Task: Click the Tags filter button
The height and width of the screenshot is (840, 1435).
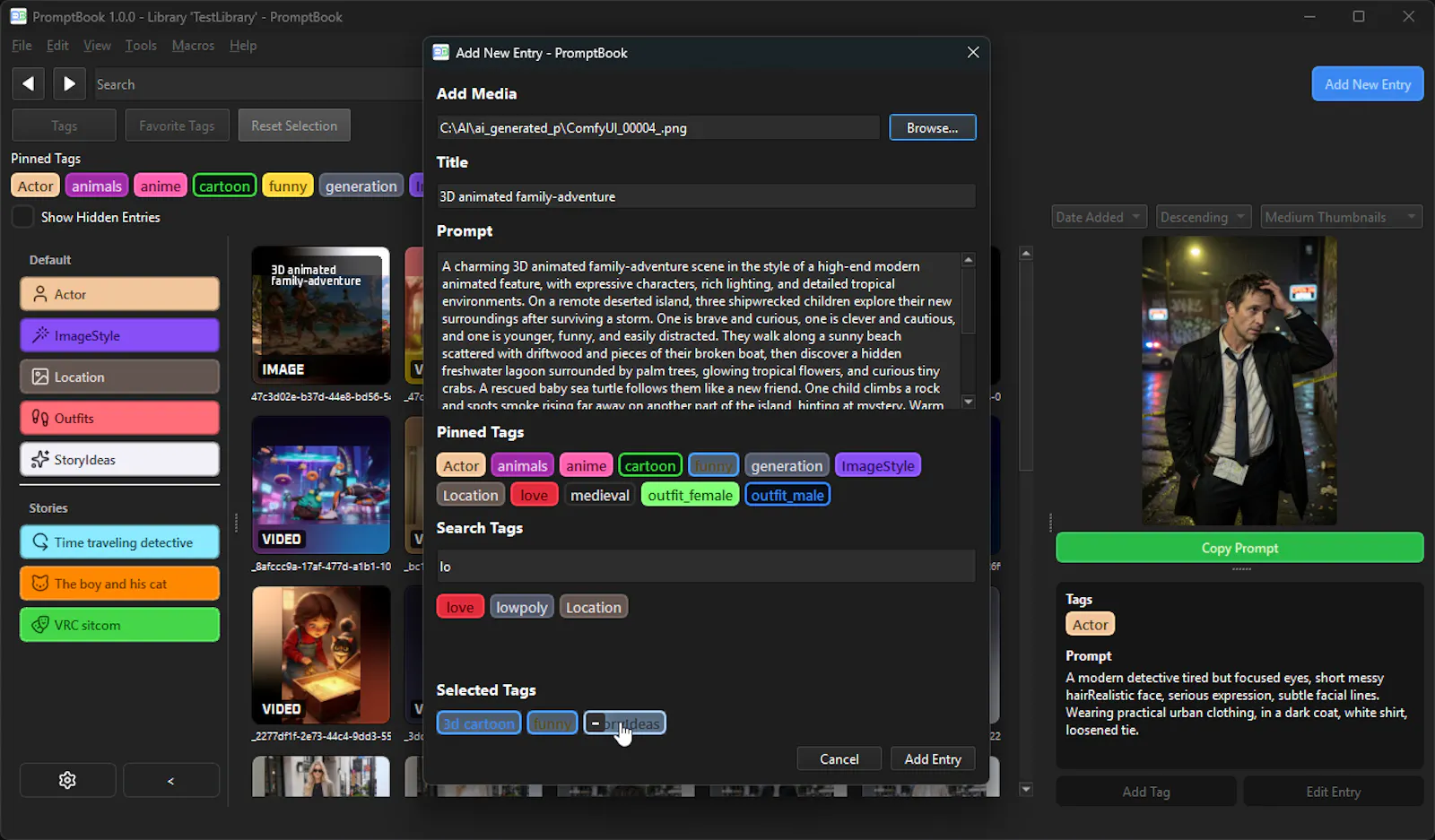Action: point(64,126)
